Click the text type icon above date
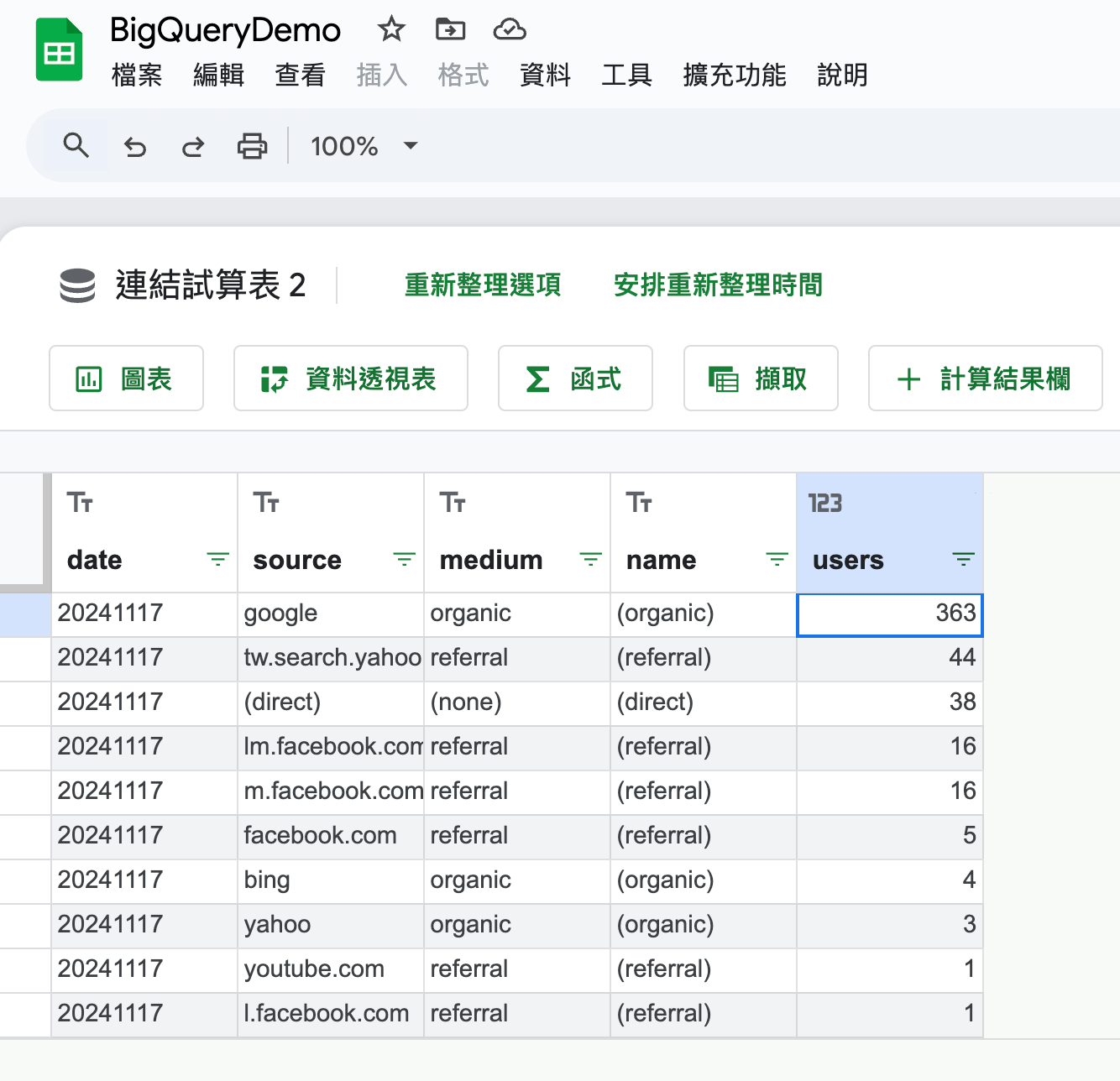 [80, 503]
